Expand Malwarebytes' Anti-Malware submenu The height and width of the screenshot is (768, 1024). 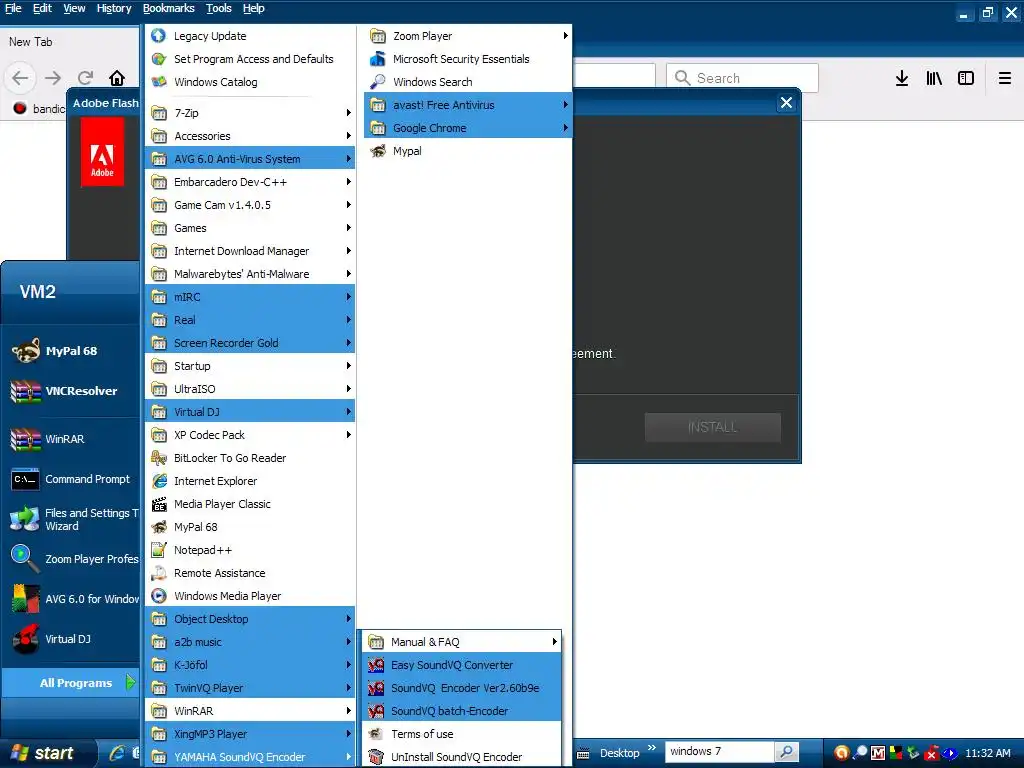250,274
